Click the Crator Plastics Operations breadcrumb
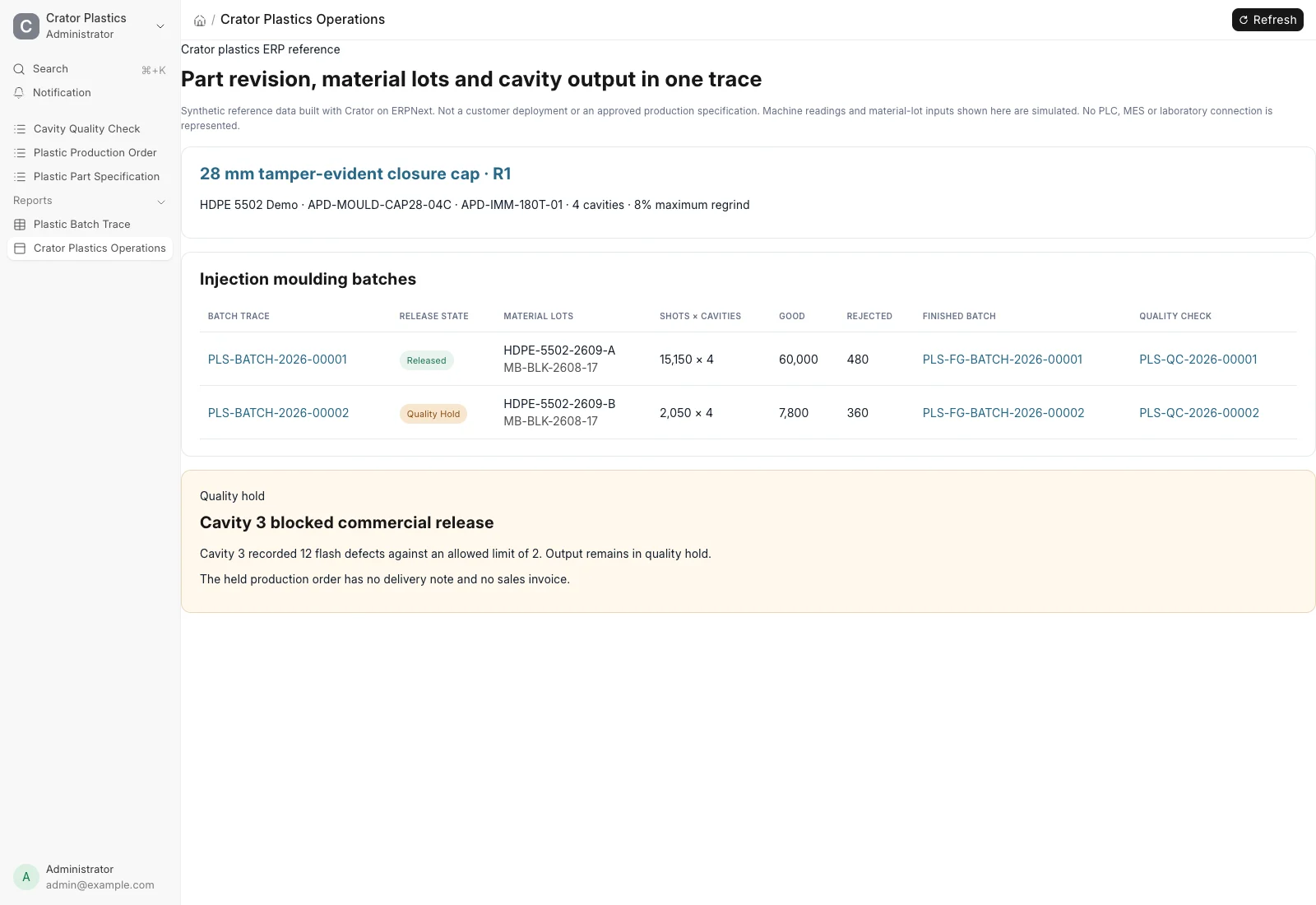1316x905 pixels. pyautogui.click(x=303, y=20)
